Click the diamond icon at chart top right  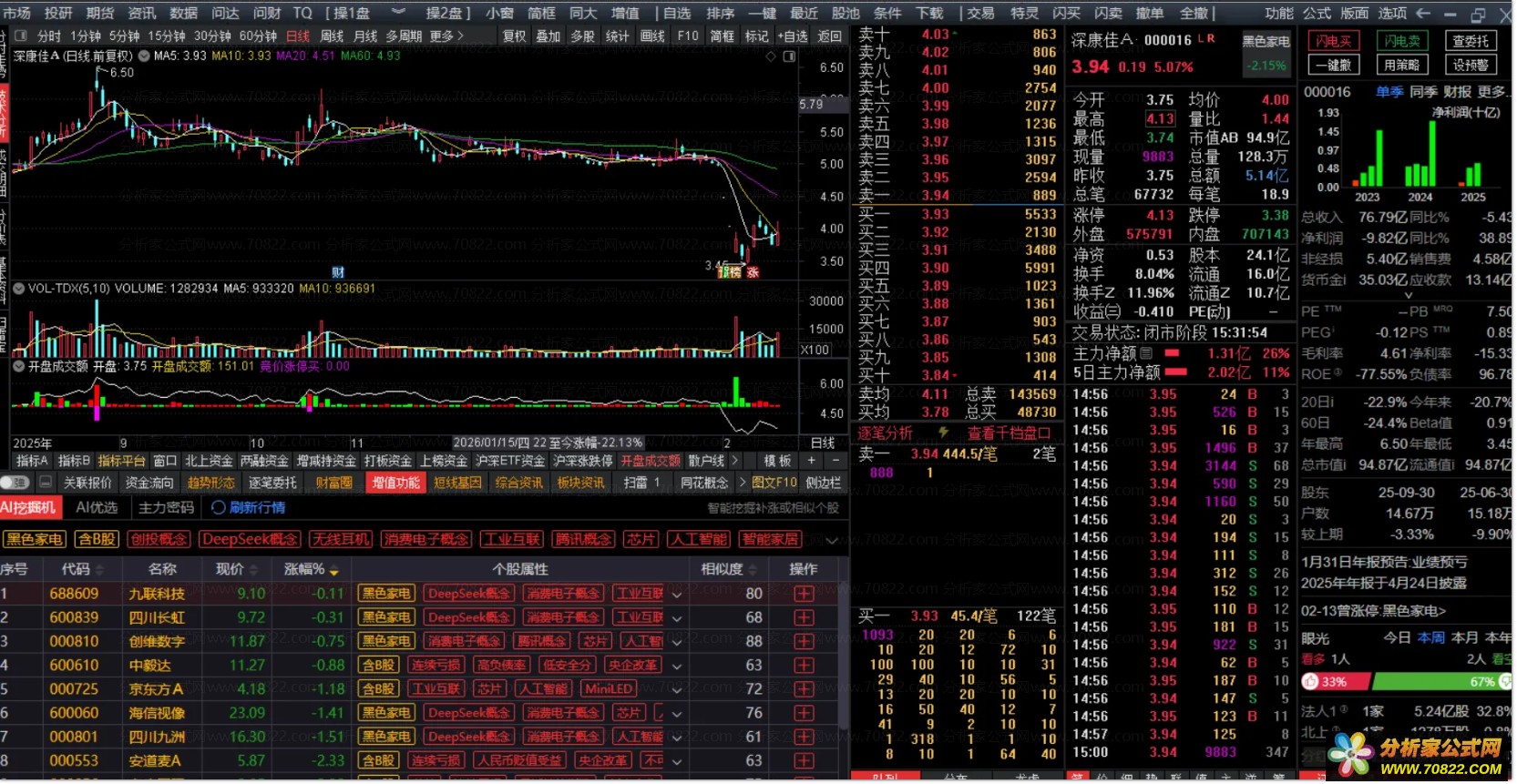point(772,56)
